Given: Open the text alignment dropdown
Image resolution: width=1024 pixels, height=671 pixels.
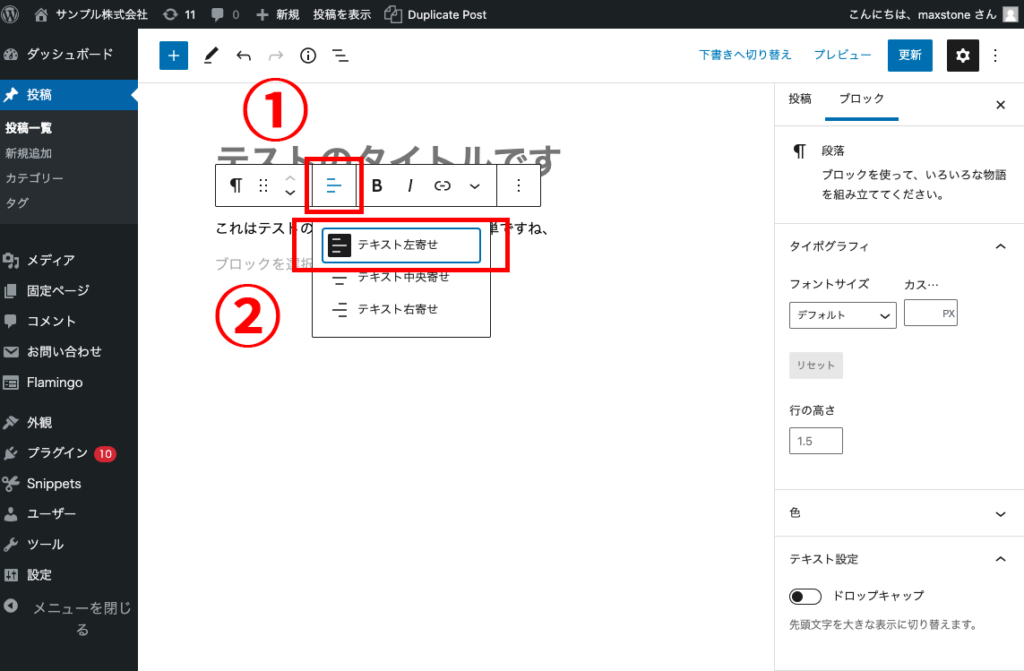Looking at the screenshot, I should 334,185.
